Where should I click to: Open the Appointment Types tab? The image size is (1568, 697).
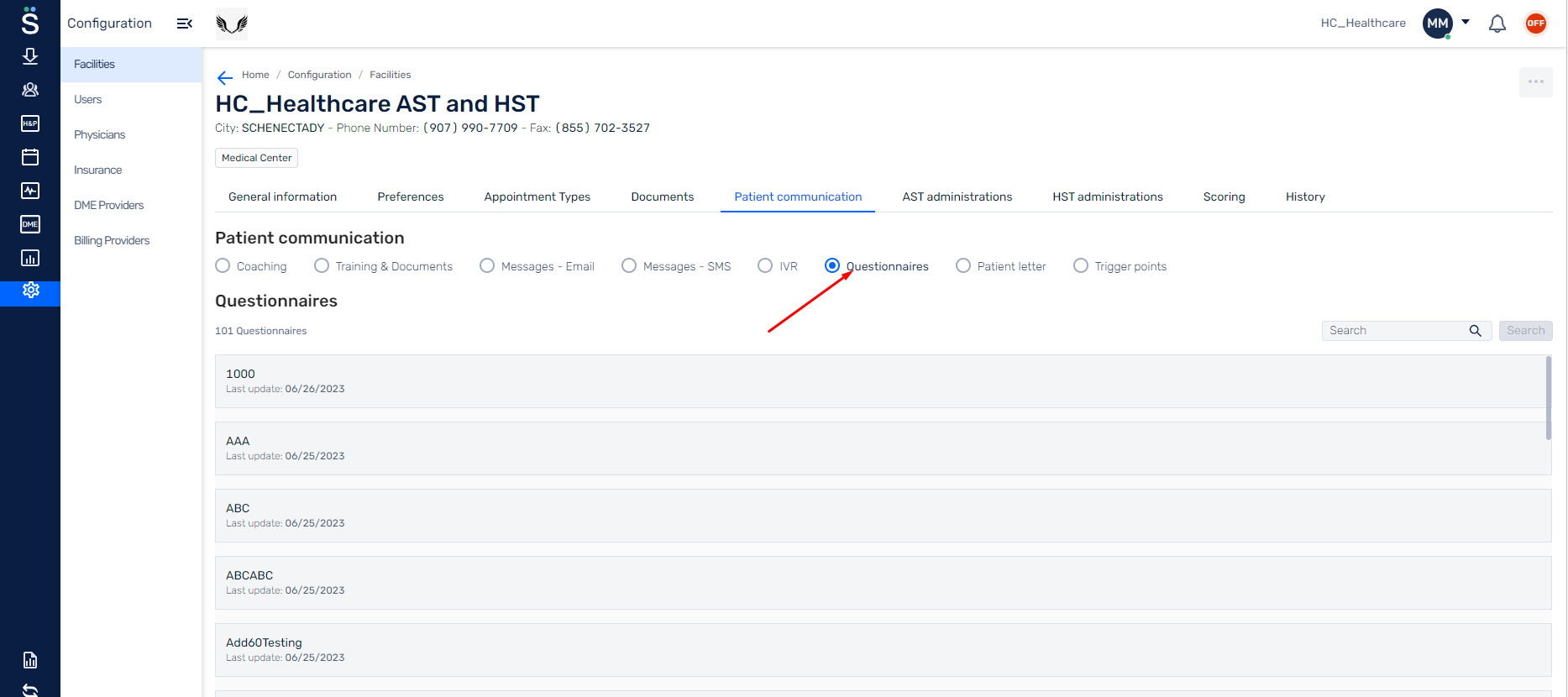pyautogui.click(x=538, y=197)
